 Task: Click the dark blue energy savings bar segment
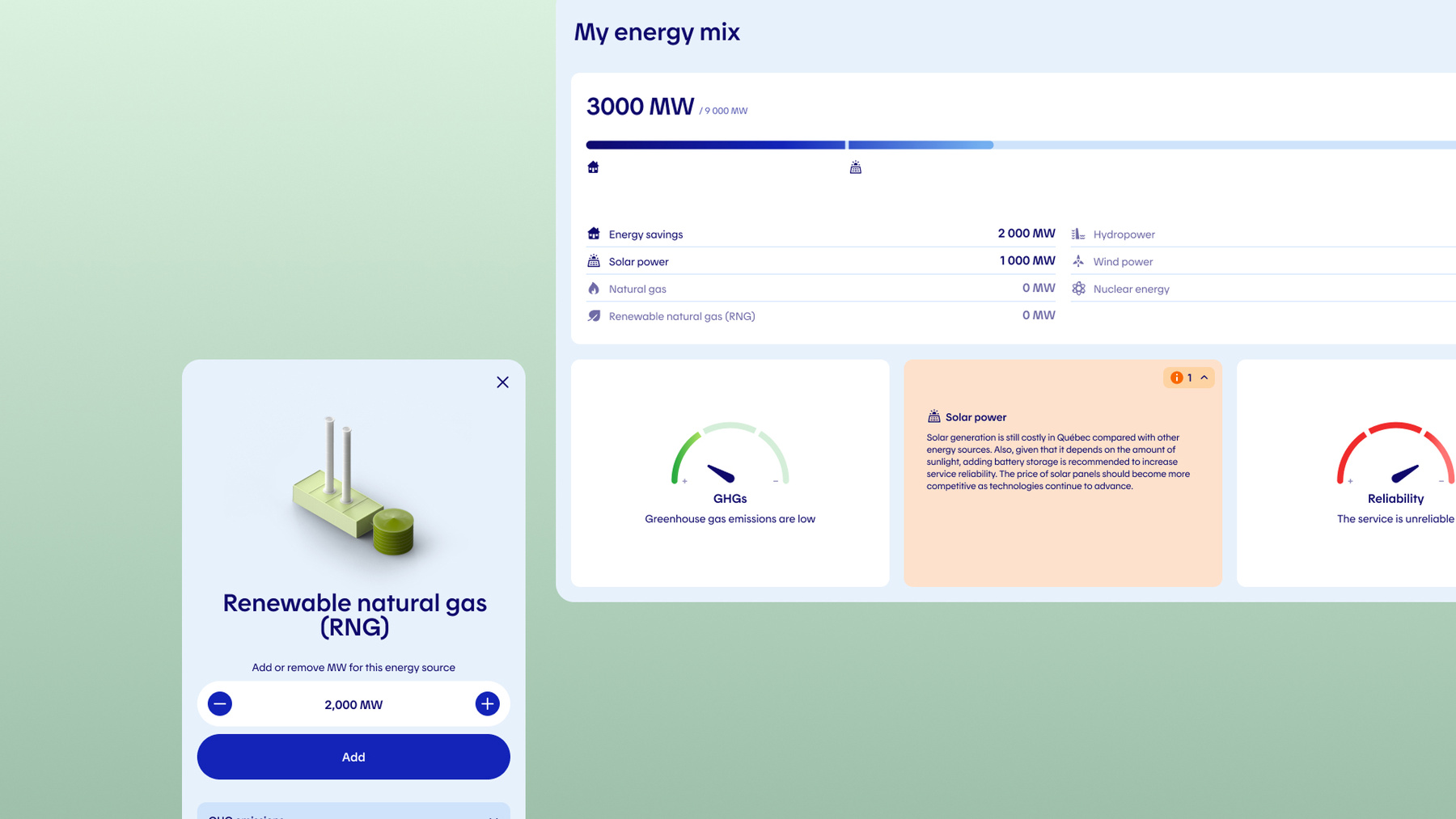tap(715, 146)
